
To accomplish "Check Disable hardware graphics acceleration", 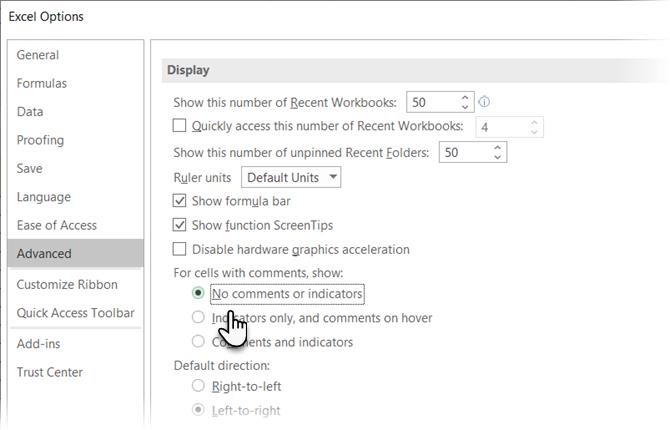I will click(x=180, y=249).
